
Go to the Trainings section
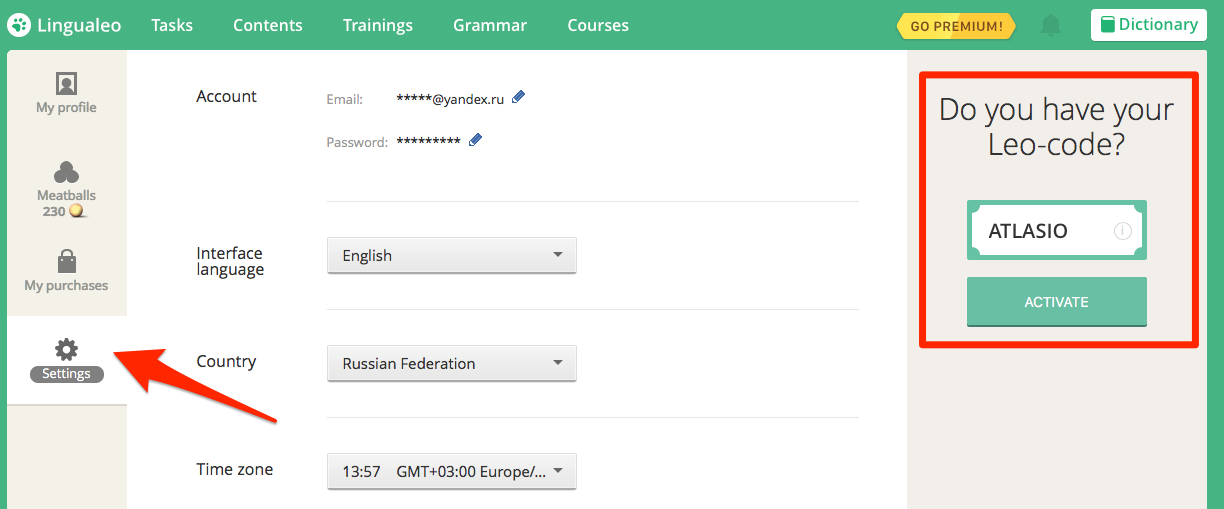point(377,25)
